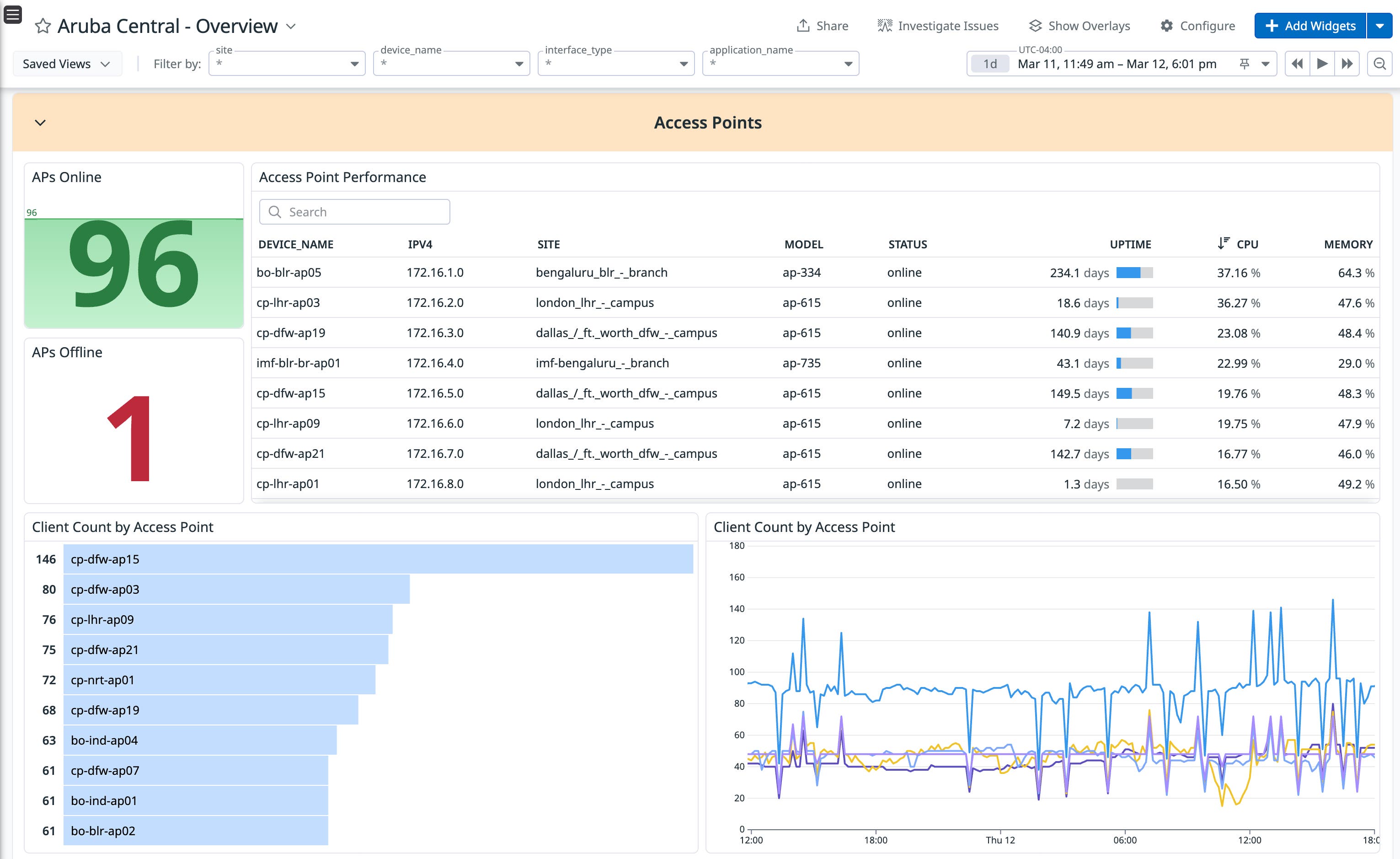The height and width of the screenshot is (859, 1400).
Task: Open Investigate Issues
Action: coord(885,25)
